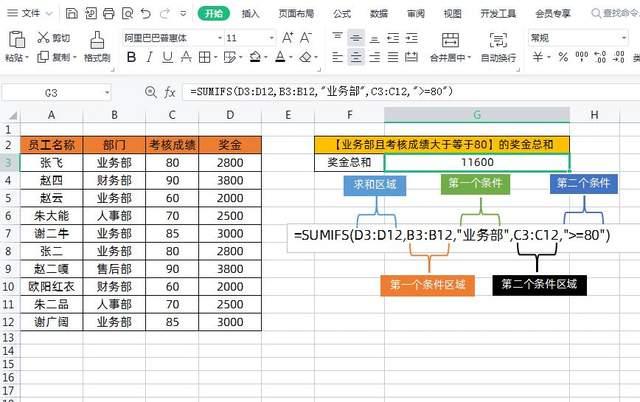Open the 公式 (Formulas) tab
This screenshot has width=640, height=402.
341,14
